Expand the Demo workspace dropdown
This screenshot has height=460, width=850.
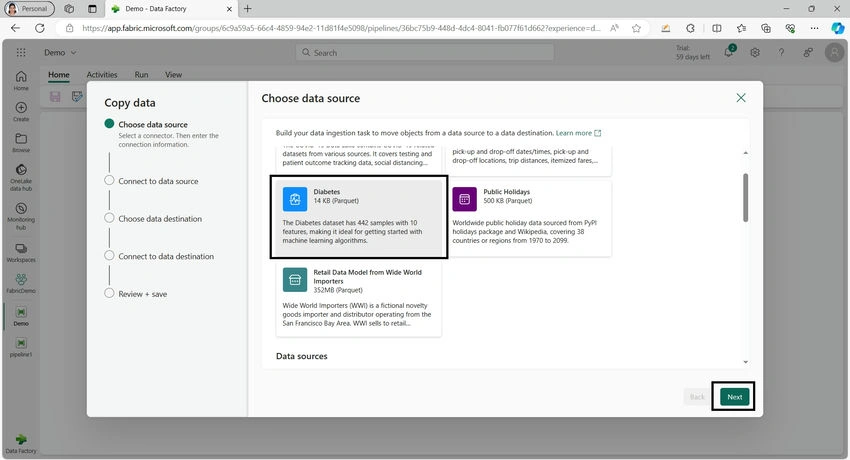click(x=60, y=53)
